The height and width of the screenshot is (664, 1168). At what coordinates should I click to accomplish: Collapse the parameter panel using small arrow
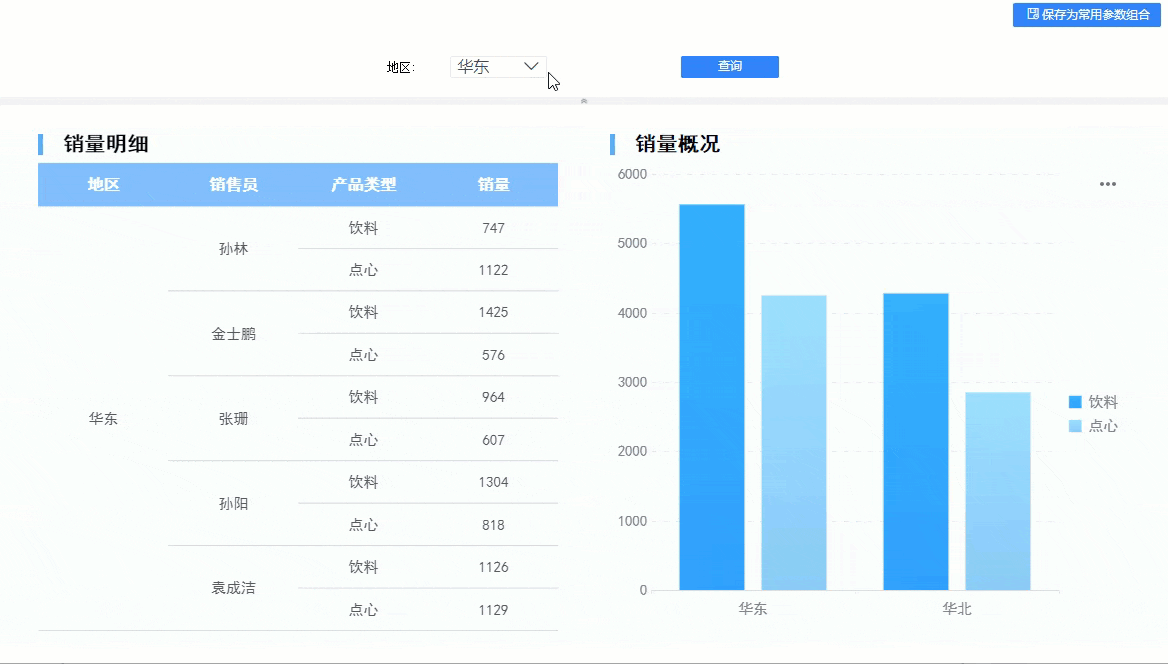pyautogui.click(x=584, y=101)
